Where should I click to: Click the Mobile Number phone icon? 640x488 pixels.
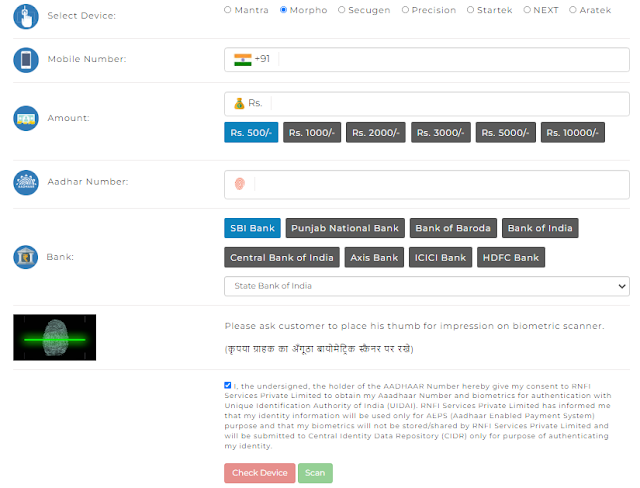26,60
